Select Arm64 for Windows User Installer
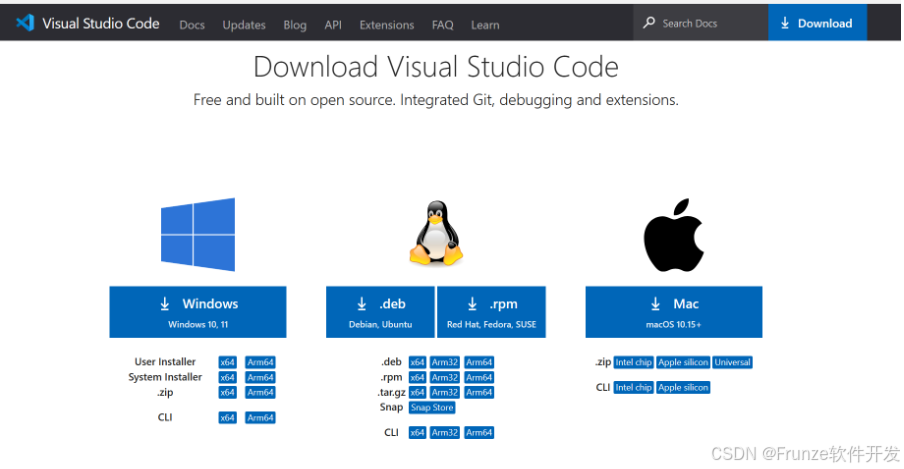The image size is (904, 469). point(260,362)
